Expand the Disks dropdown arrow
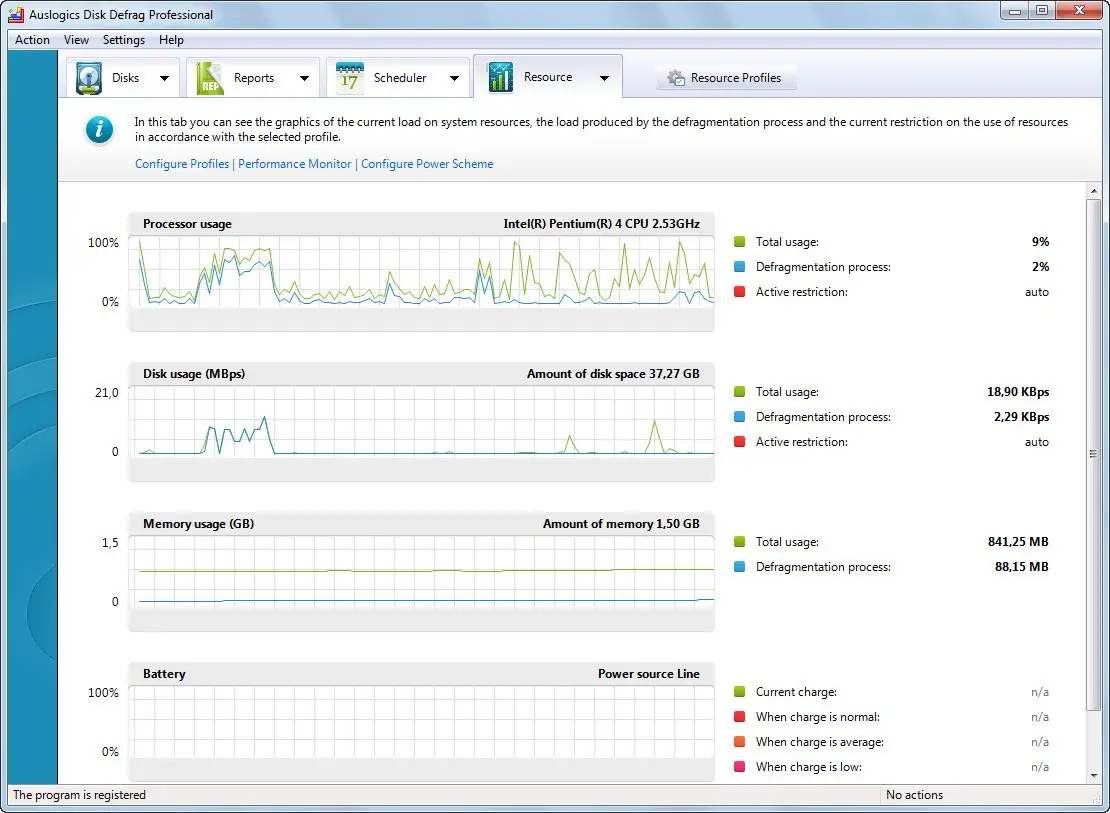The width and height of the screenshot is (1110, 813). tap(164, 78)
